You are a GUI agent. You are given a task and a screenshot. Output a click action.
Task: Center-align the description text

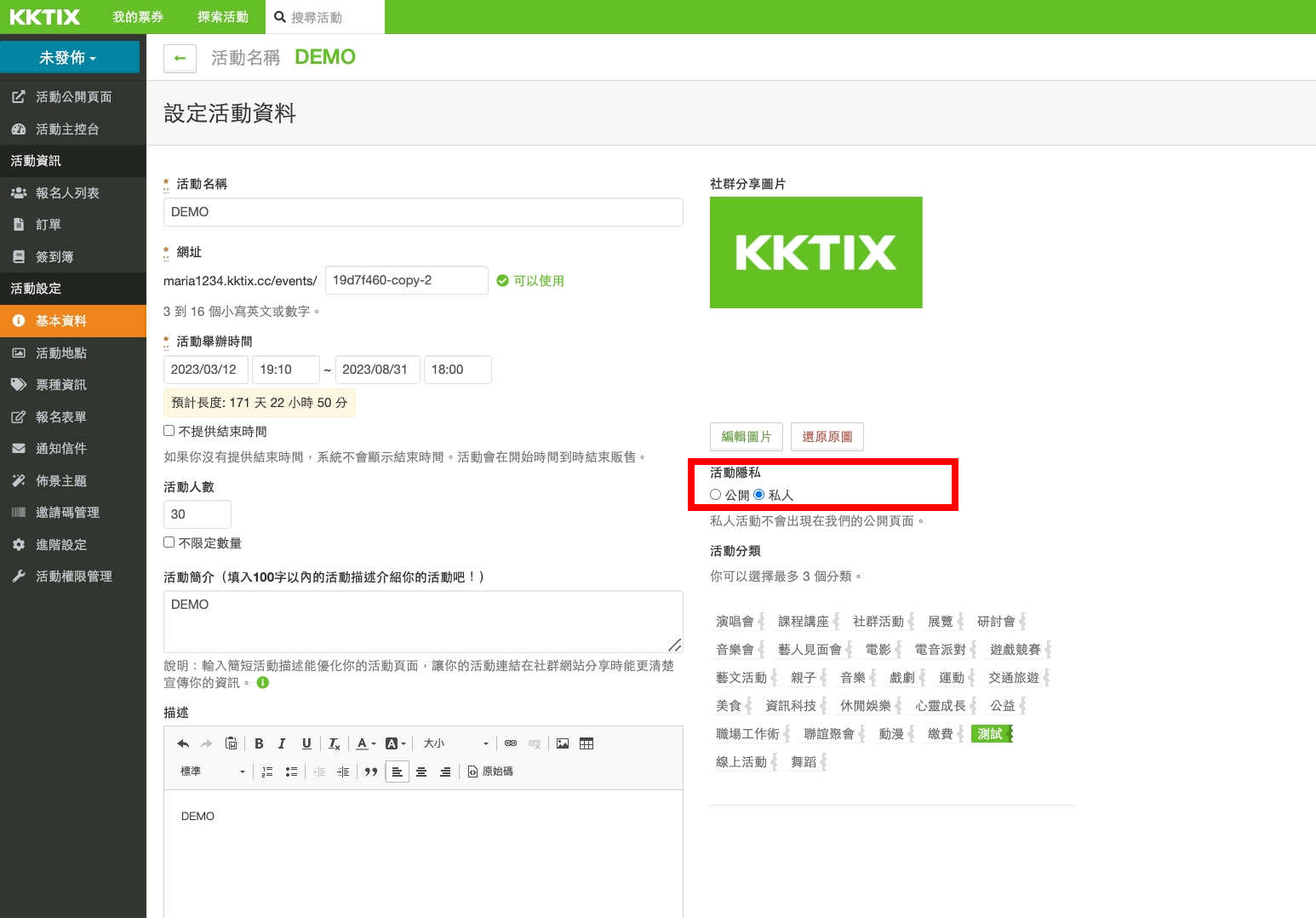click(421, 772)
